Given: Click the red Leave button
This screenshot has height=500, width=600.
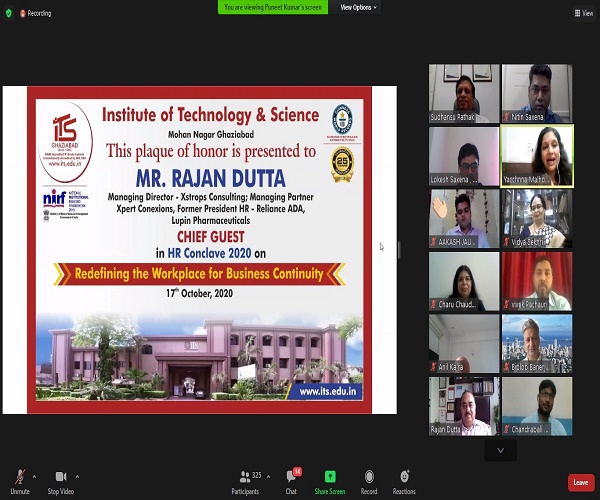Looking at the screenshot, I should pyautogui.click(x=581, y=482).
